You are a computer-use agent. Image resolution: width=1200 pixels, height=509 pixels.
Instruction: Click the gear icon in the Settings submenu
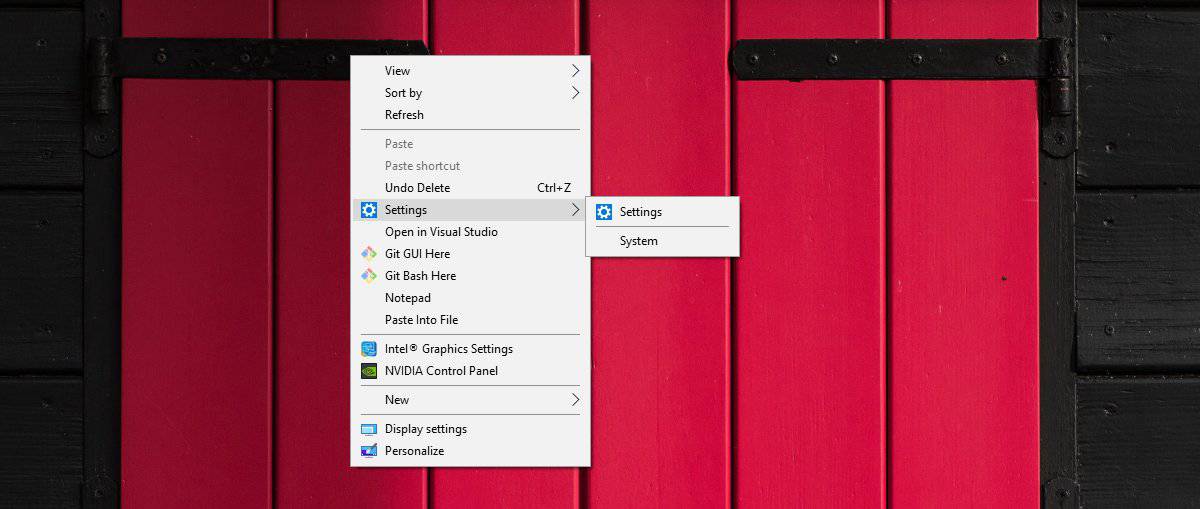pos(604,212)
